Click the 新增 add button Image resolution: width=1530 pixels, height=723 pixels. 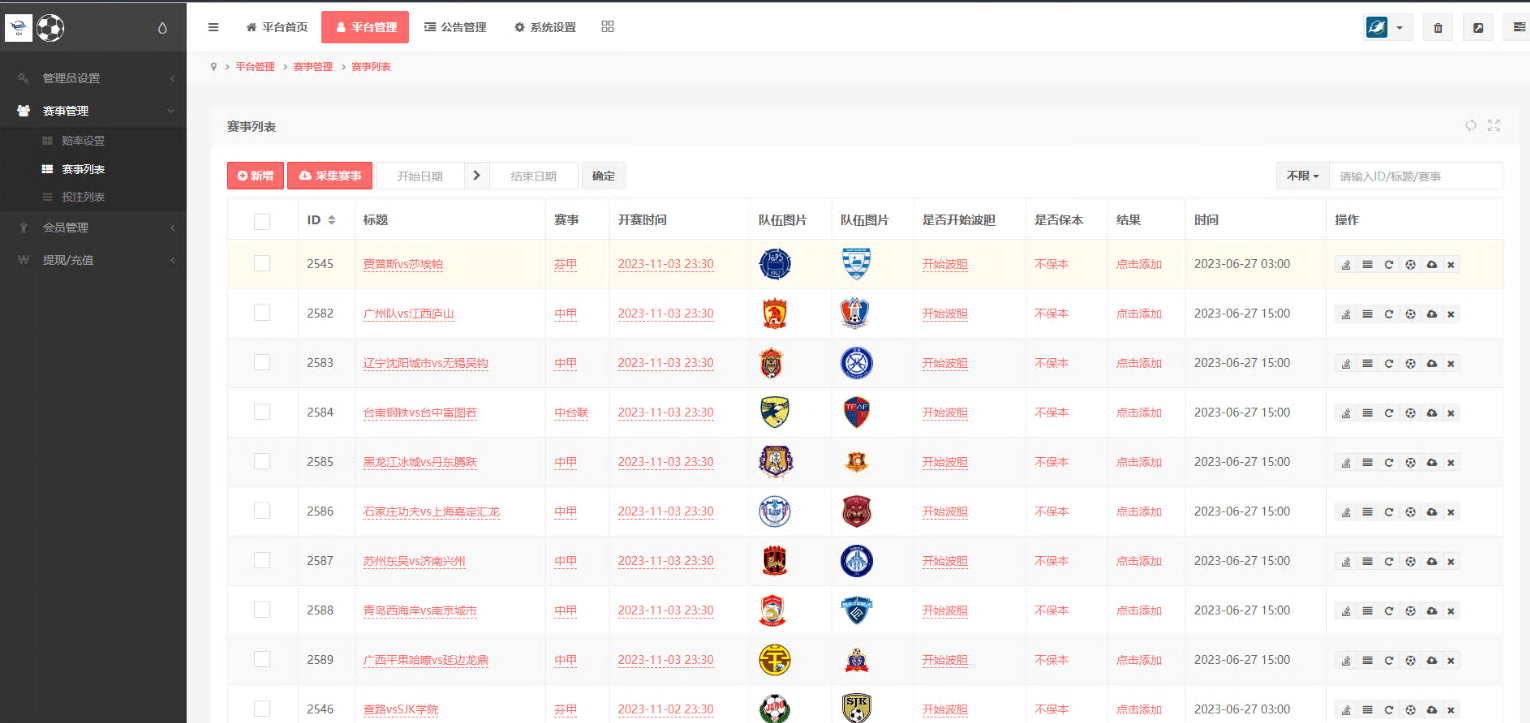256,176
